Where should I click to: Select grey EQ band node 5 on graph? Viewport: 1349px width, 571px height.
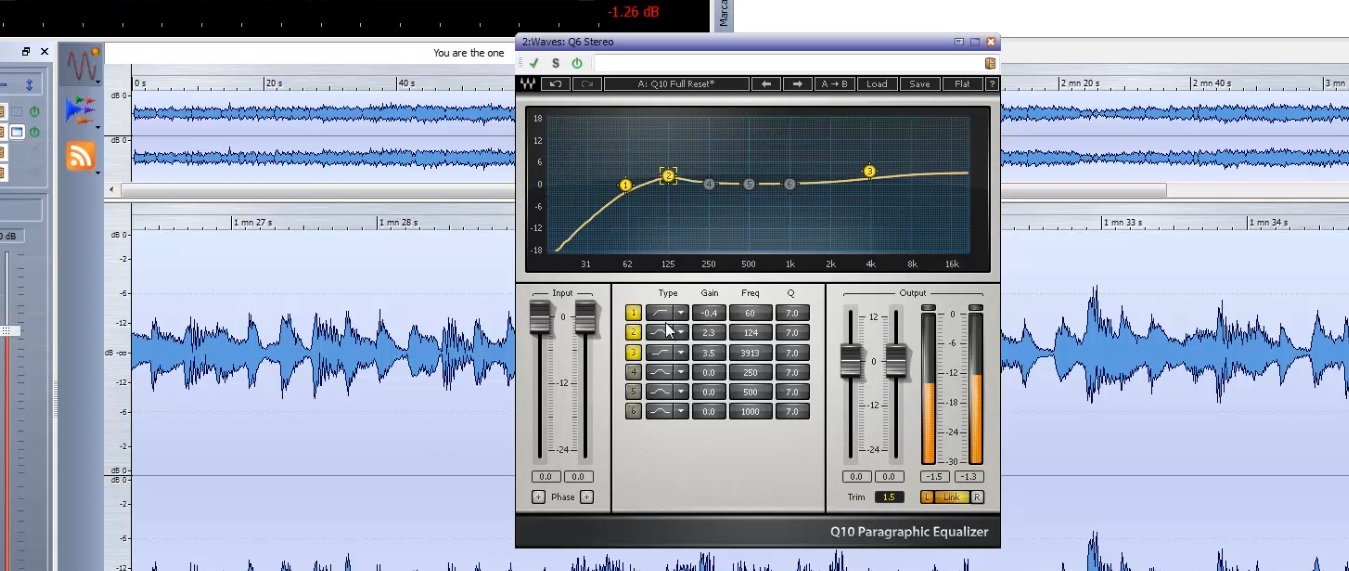(x=749, y=184)
